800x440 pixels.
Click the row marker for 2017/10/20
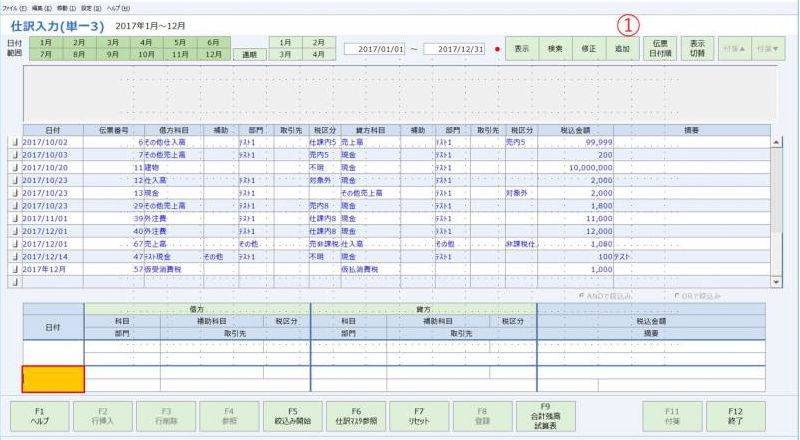[15, 168]
